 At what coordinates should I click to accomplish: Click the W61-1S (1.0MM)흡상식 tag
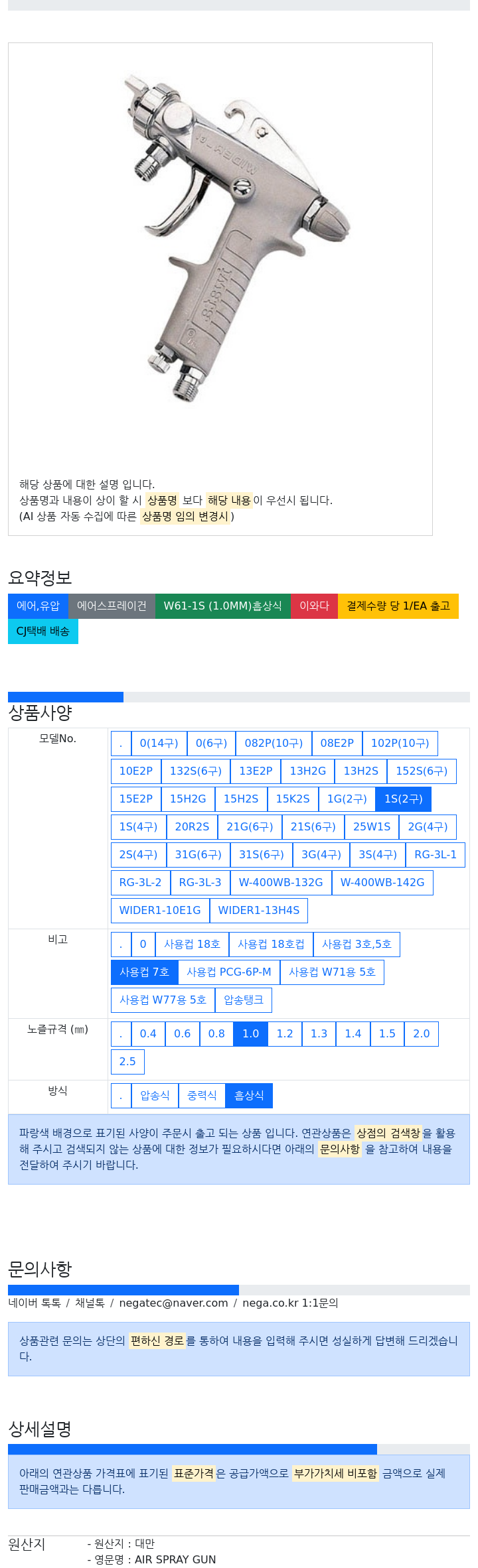tap(223, 606)
